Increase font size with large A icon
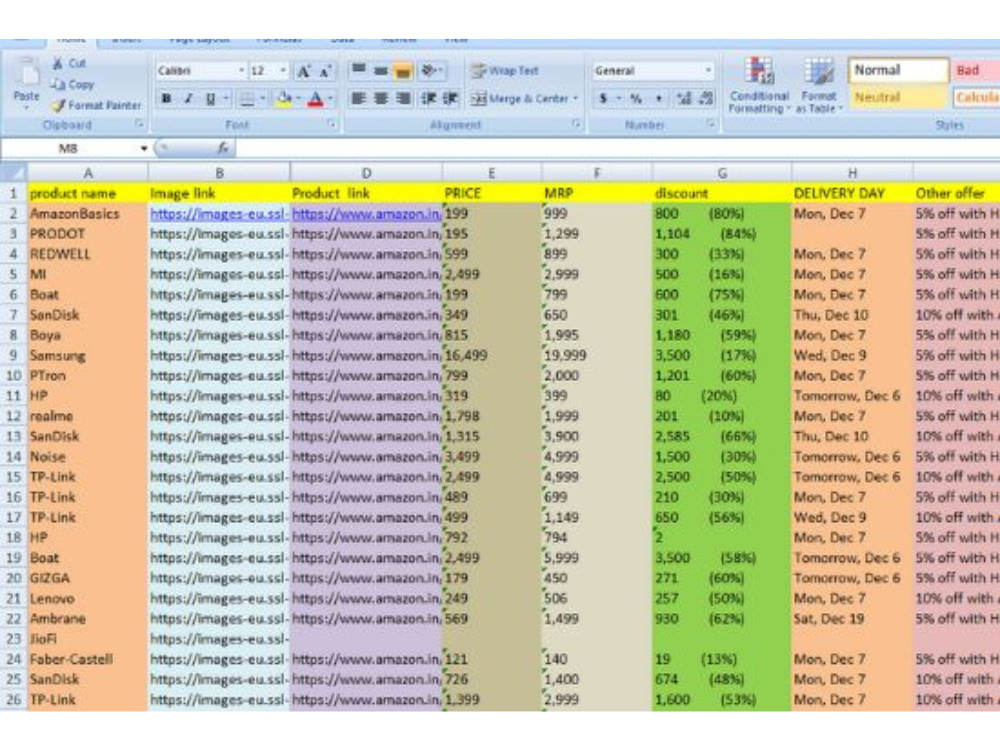The width and height of the screenshot is (1000, 750). 304,71
